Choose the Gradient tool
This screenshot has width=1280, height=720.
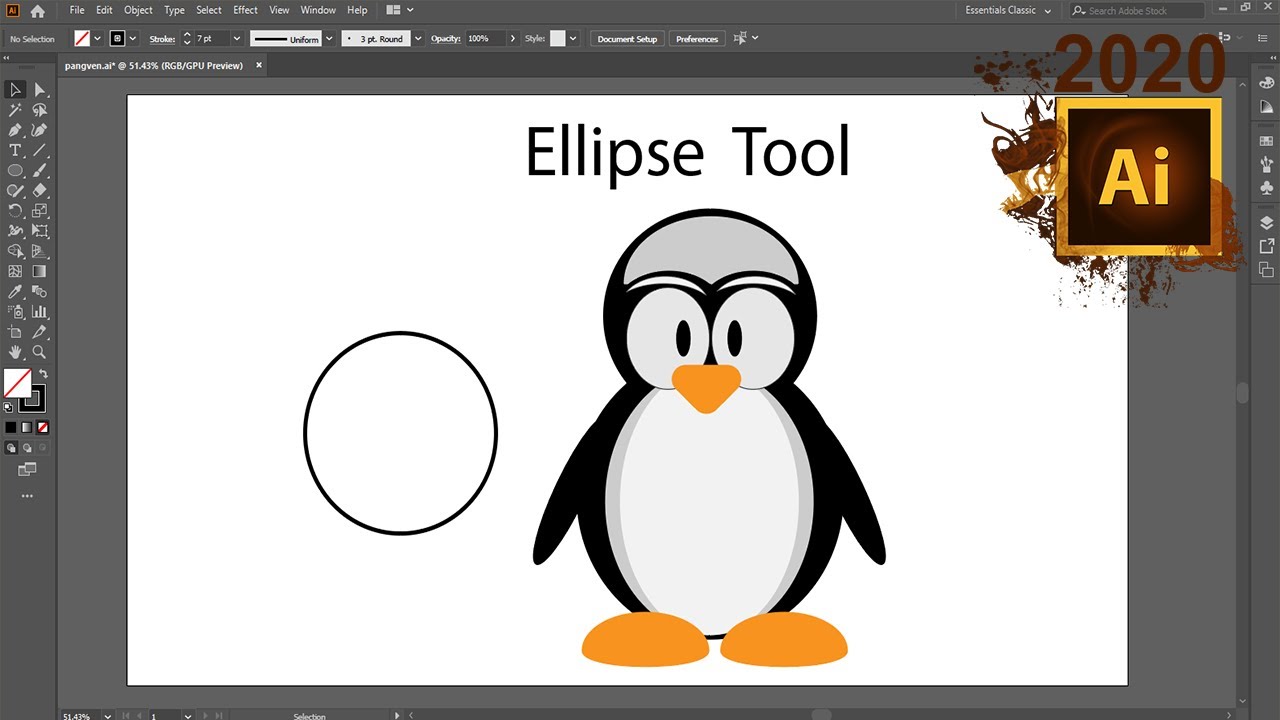pyautogui.click(x=40, y=271)
